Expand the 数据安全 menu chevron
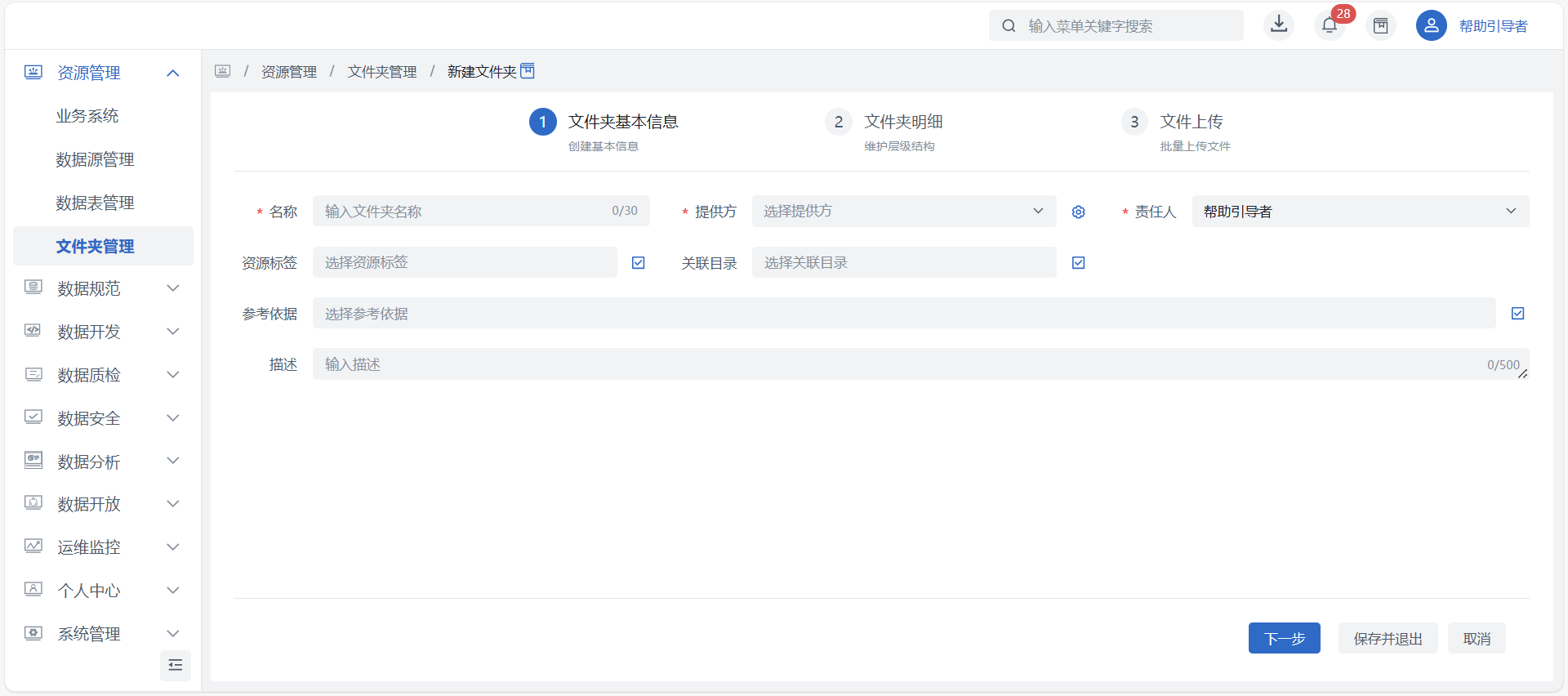Viewport: 1568px width, 696px height. [x=173, y=417]
